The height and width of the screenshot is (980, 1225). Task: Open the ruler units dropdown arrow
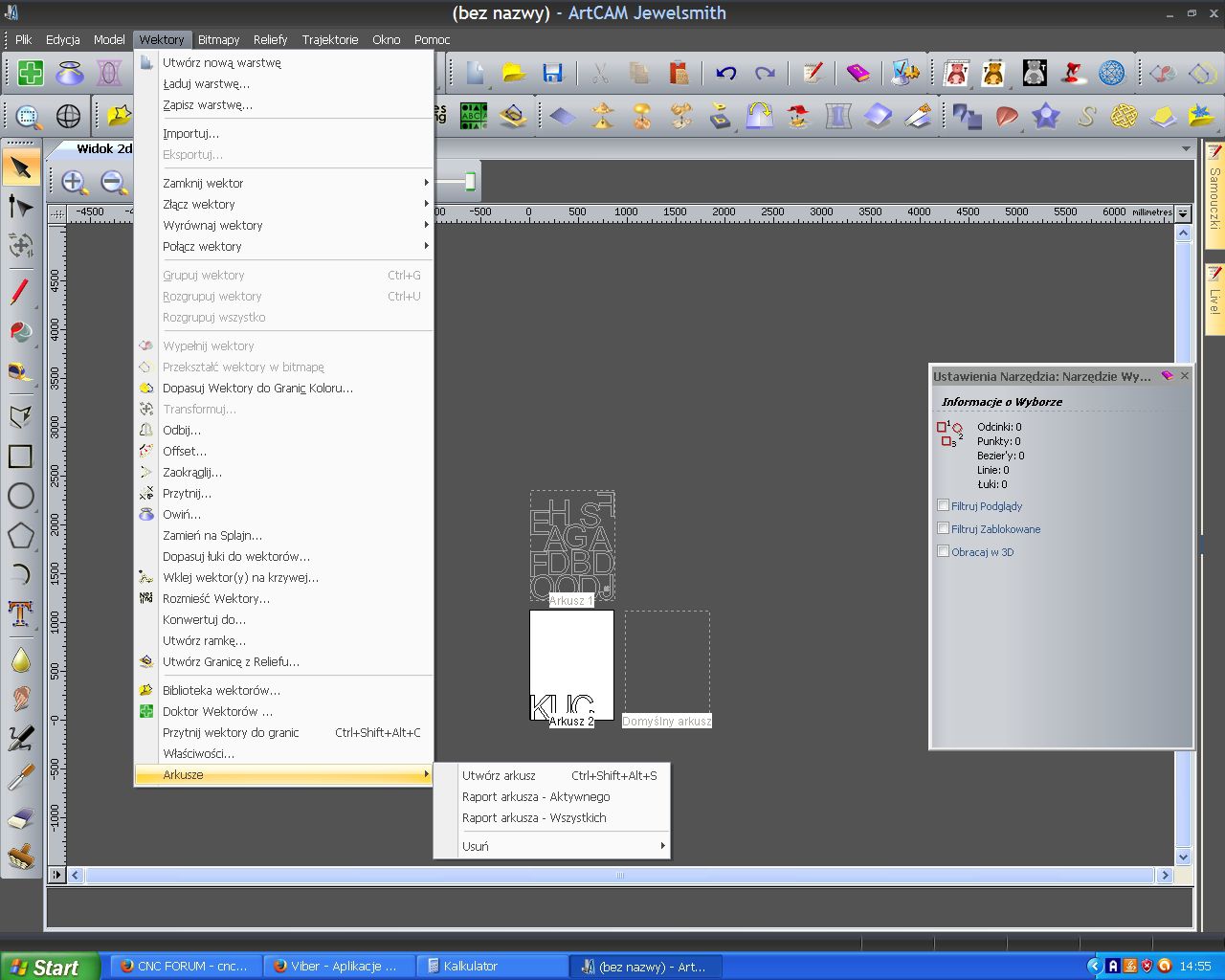(1183, 213)
